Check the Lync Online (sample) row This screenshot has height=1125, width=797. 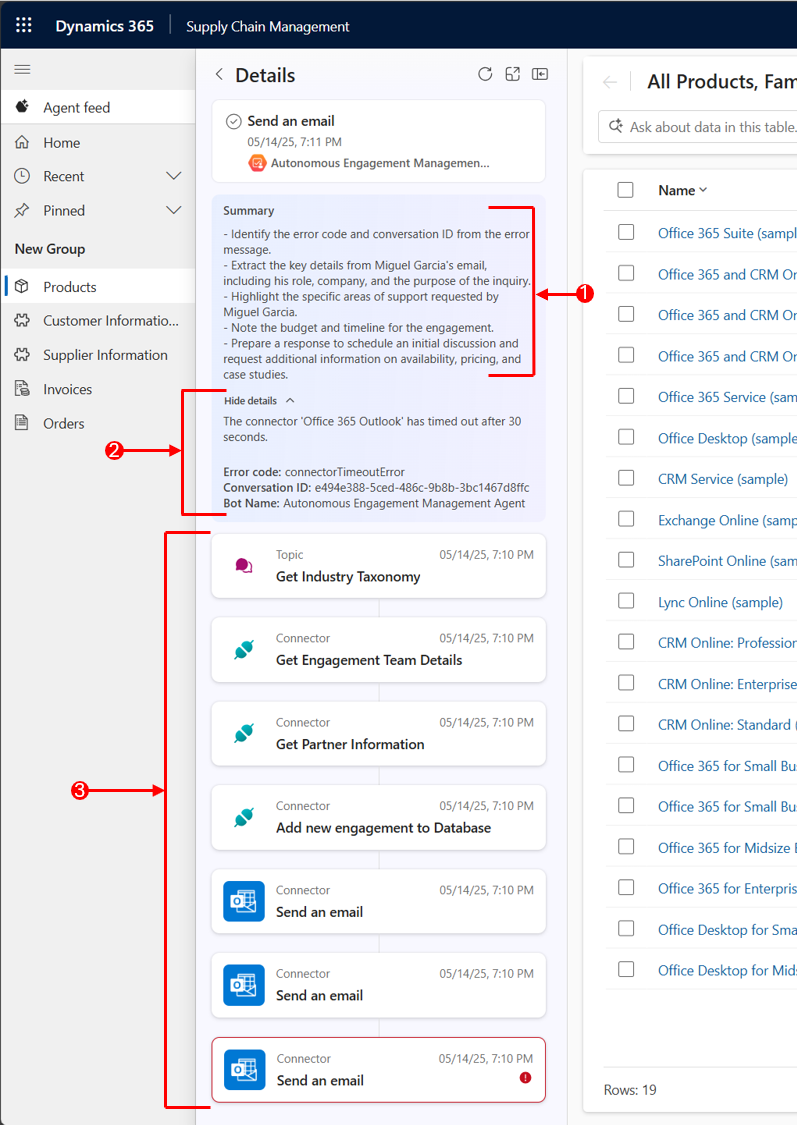(x=626, y=601)
